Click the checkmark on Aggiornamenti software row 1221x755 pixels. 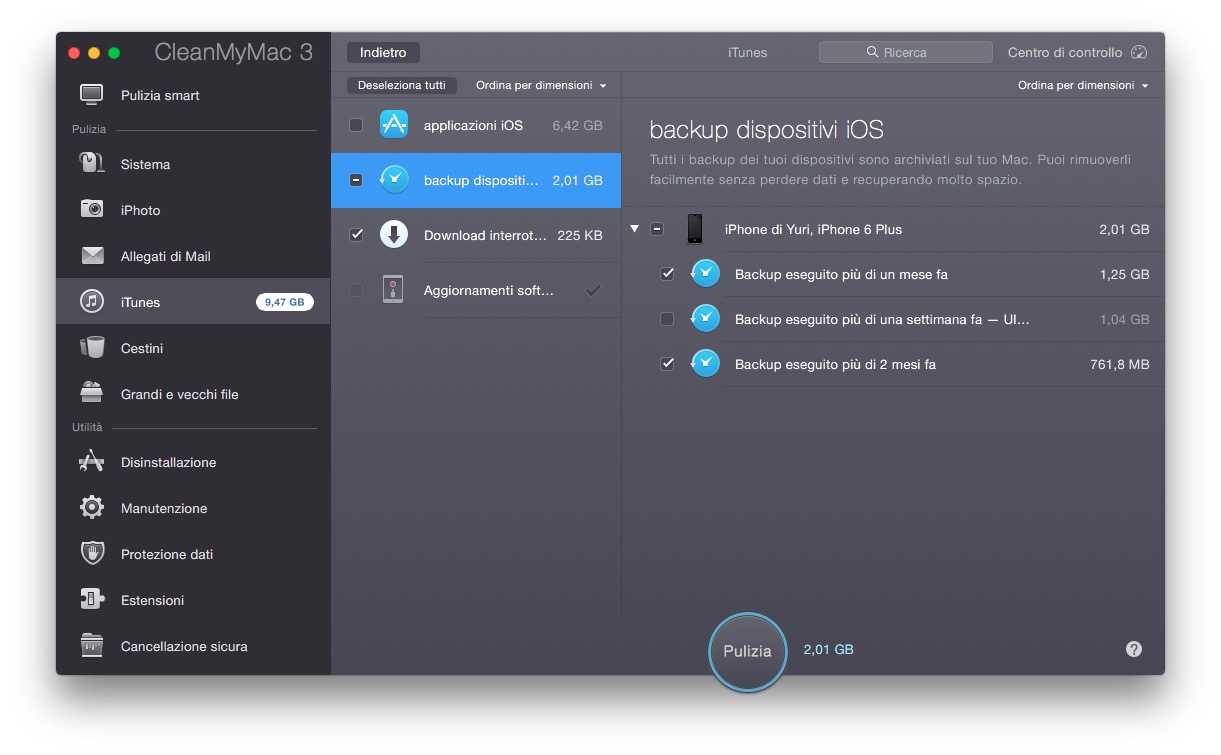pyautogui.click(x=593, y=290)
